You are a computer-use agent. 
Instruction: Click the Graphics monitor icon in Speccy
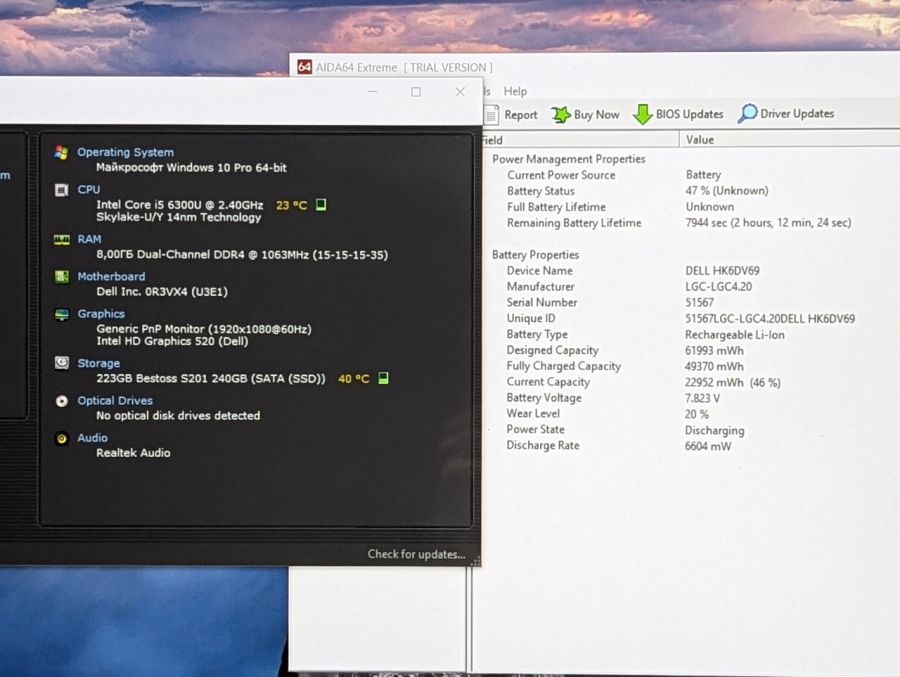pos(61,314)
